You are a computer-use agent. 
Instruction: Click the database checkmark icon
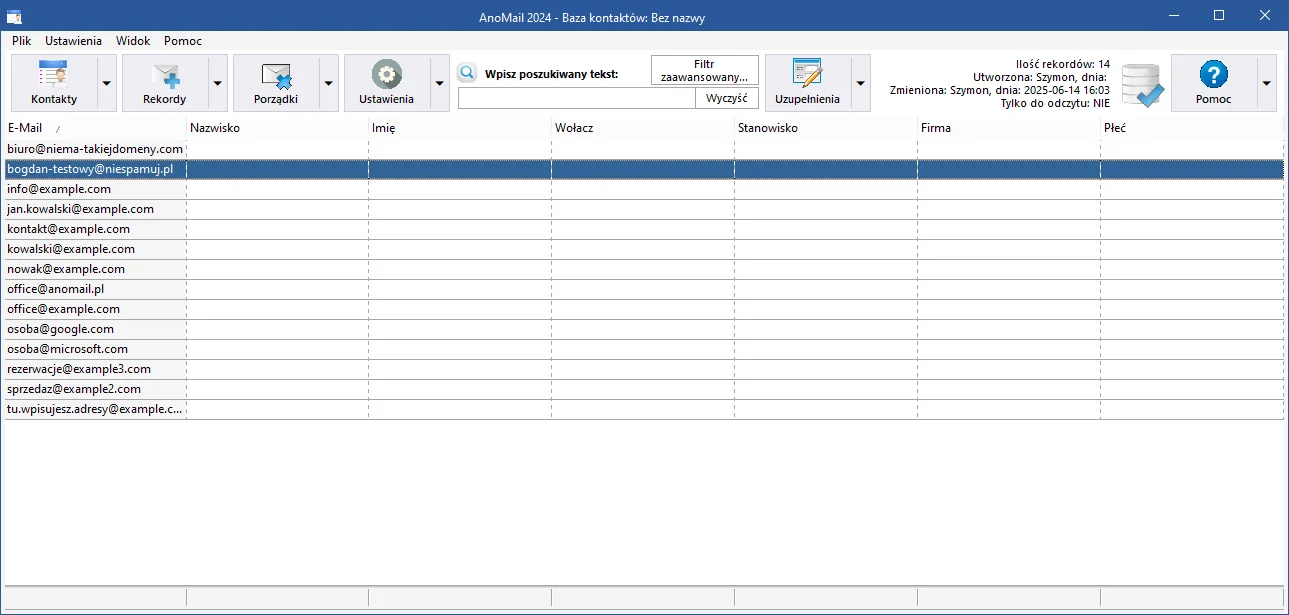pos(1142,85)
